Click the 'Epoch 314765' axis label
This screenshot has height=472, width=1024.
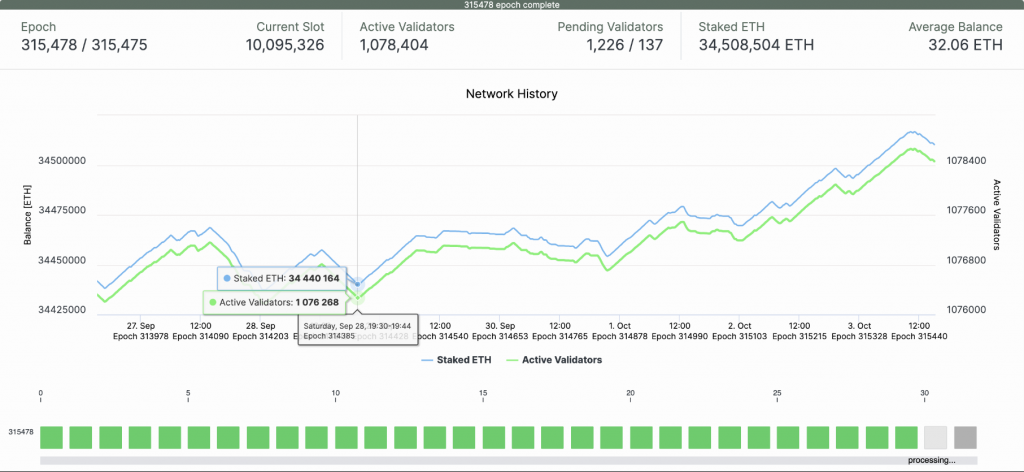[560, 336]
